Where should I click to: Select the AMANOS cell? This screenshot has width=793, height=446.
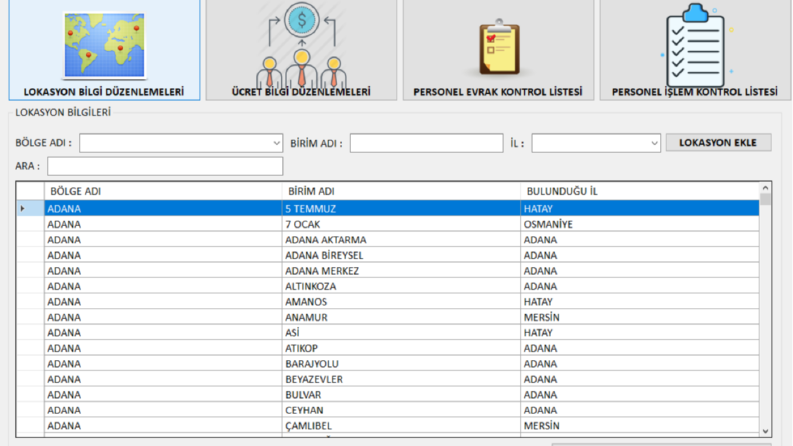click(401, 301)
